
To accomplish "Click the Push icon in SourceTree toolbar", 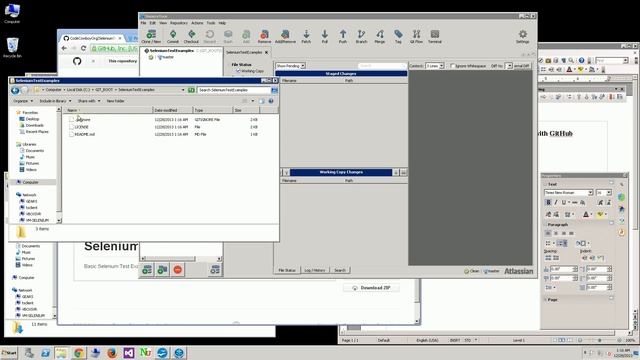I will pyautogui.click(x=343, y=36).
